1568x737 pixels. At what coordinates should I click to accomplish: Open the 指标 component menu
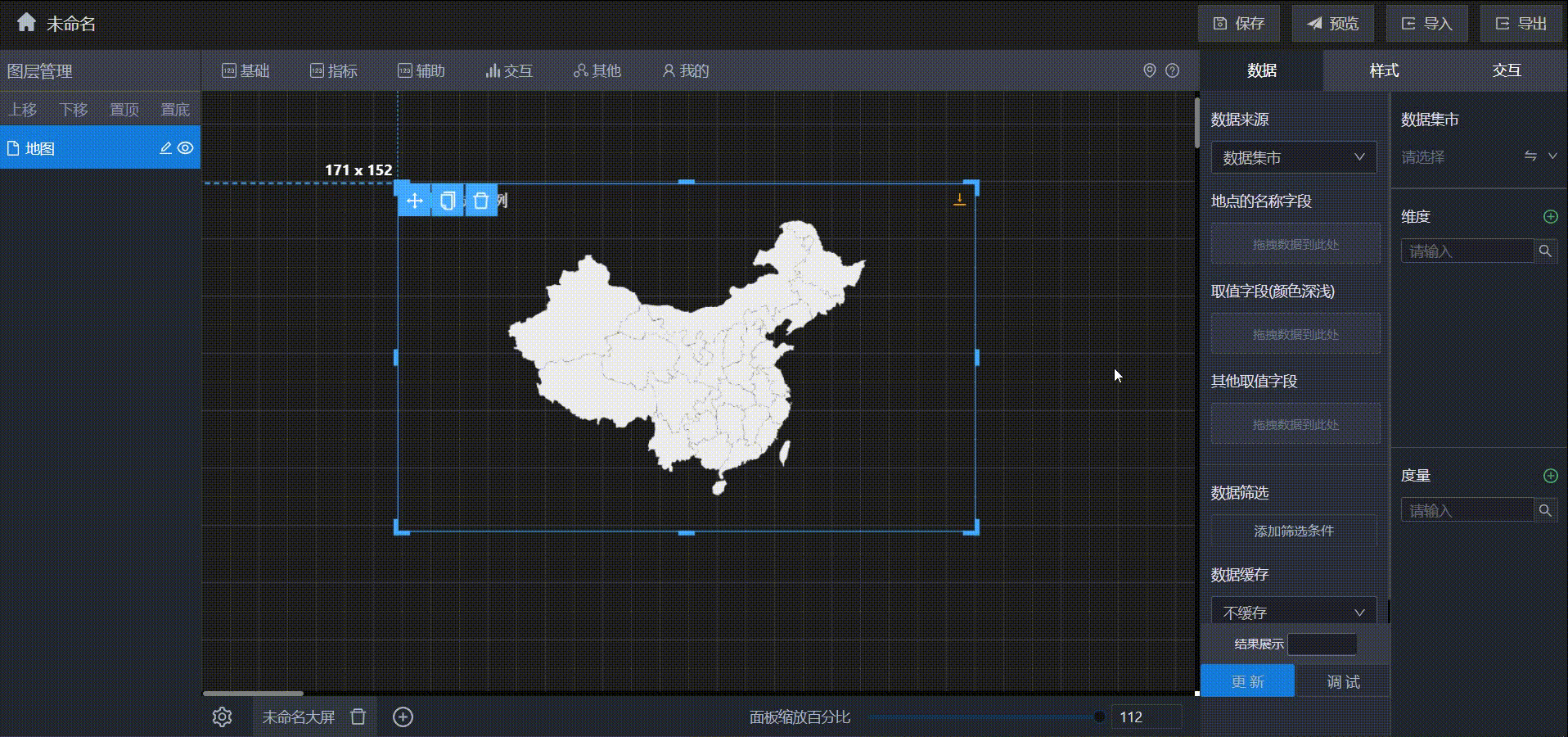(334, 71)
